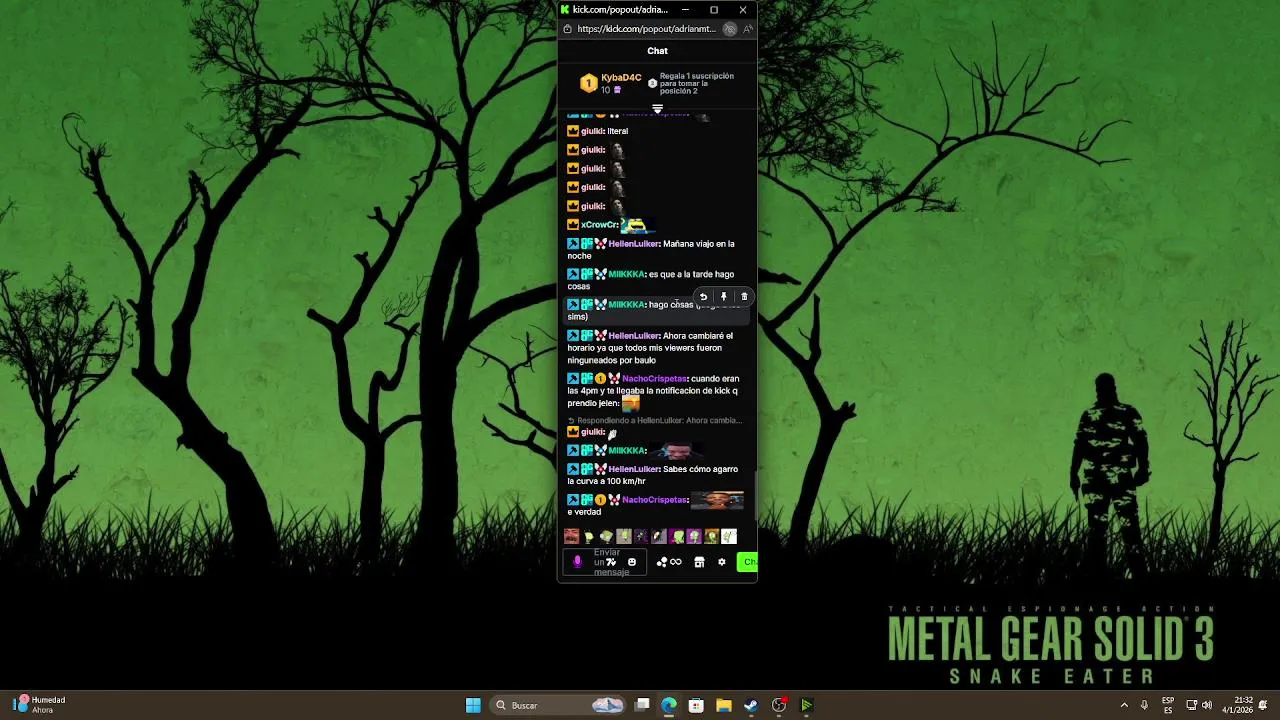The width and height of the screenshot is (1280, 720).
Task: Open the Humedad weather widget
Action: pos(40,705)
